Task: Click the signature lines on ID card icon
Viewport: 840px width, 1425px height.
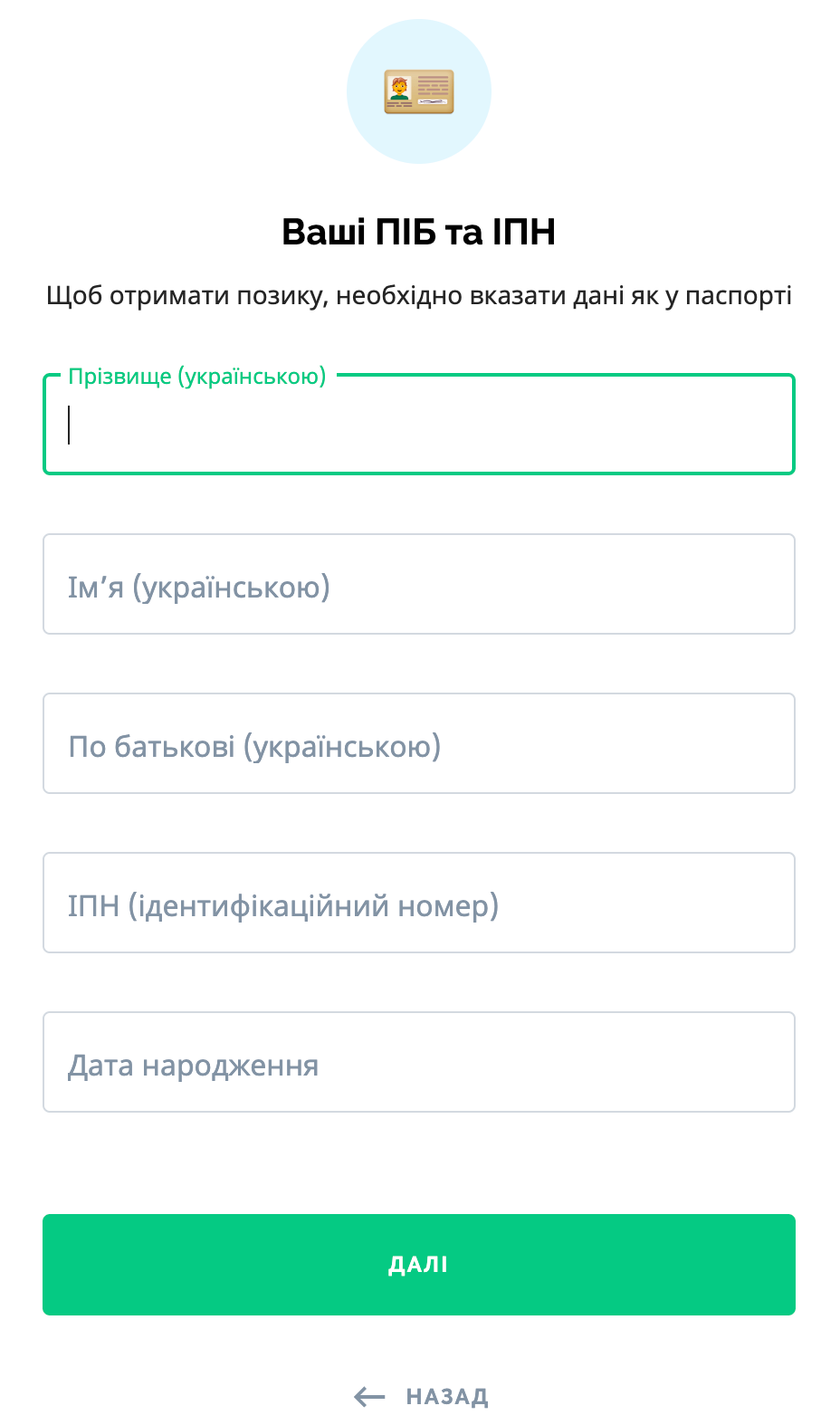Action: coord(432,102)
